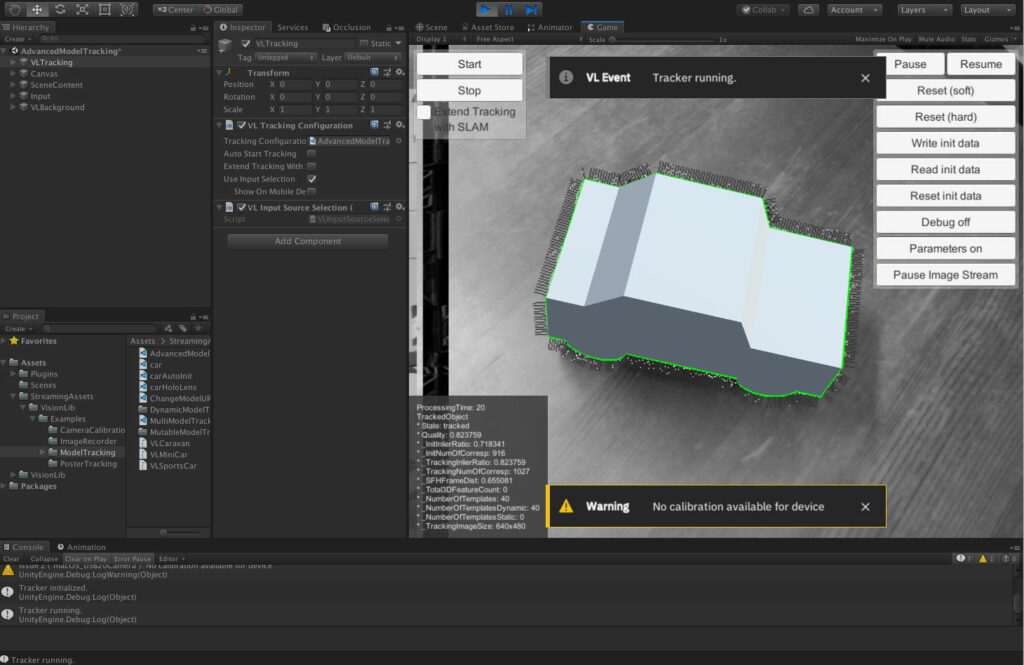
Task: Select the Rect Transform tool
Action: tap(104, 9)
